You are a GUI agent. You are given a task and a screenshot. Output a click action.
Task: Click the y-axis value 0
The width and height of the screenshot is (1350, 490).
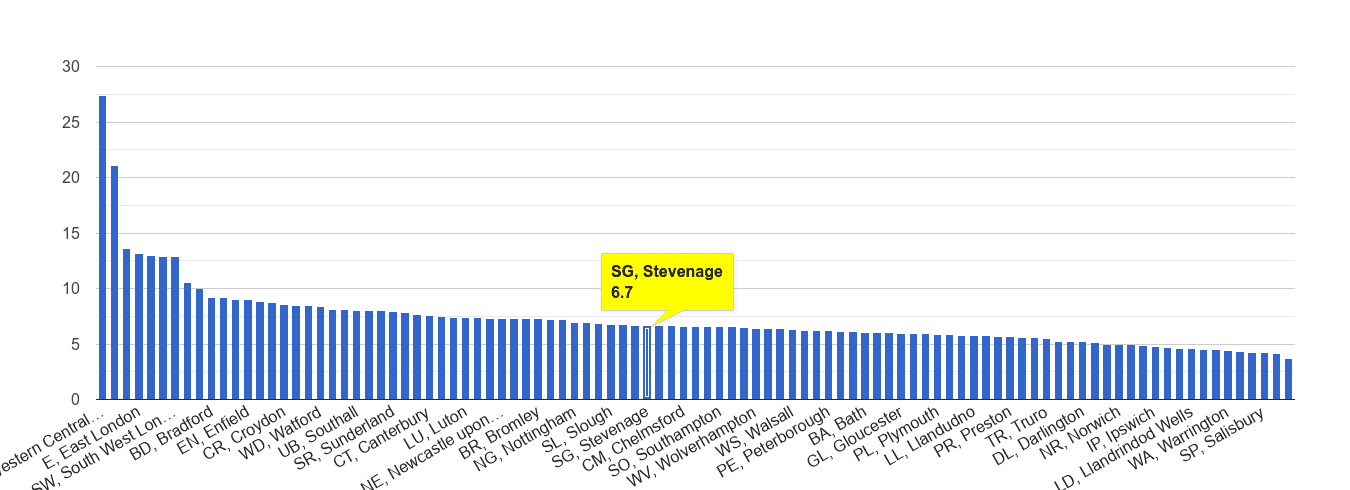77,400
